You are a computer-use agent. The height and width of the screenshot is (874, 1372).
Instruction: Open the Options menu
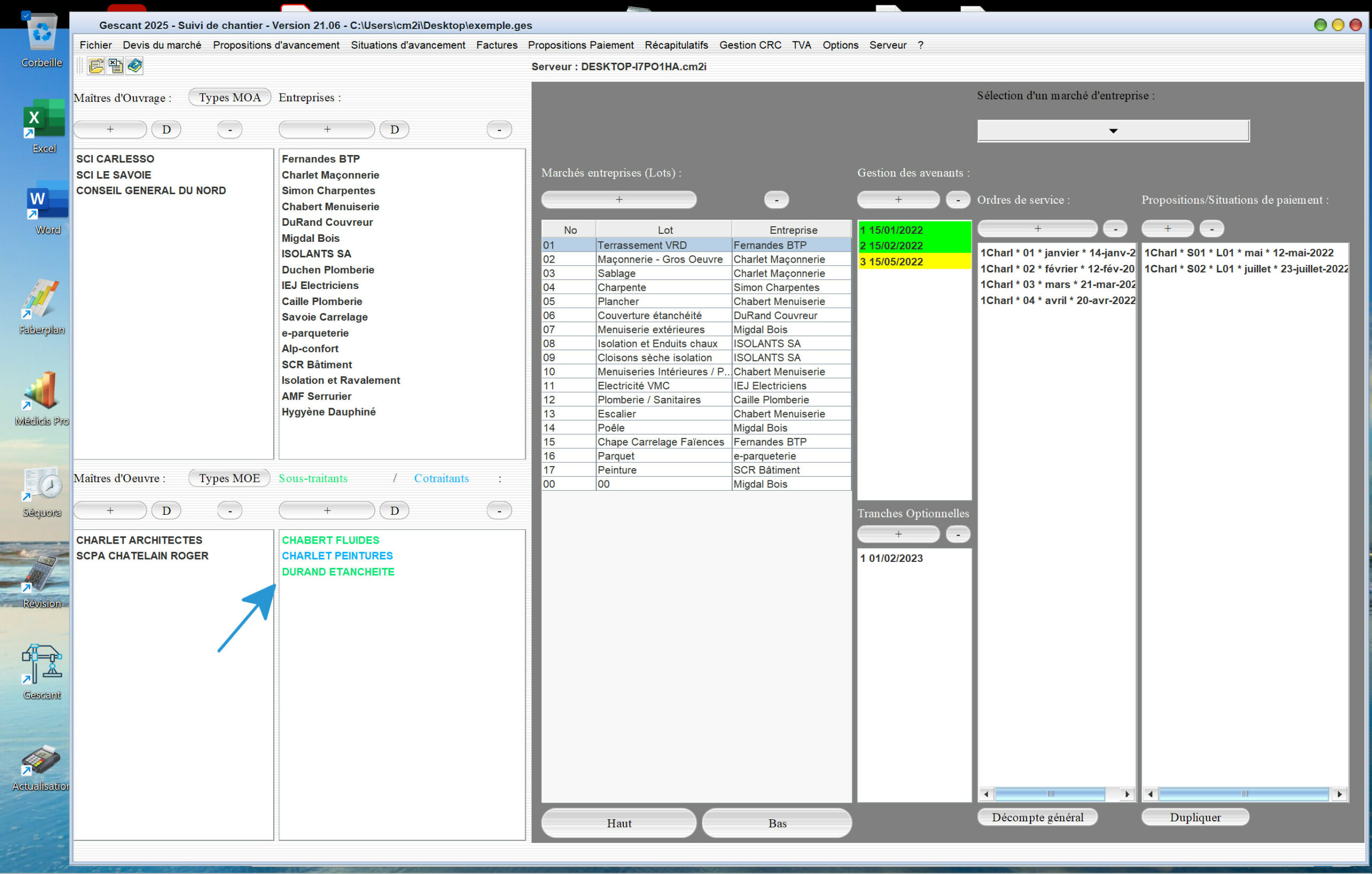click(840, 45)
